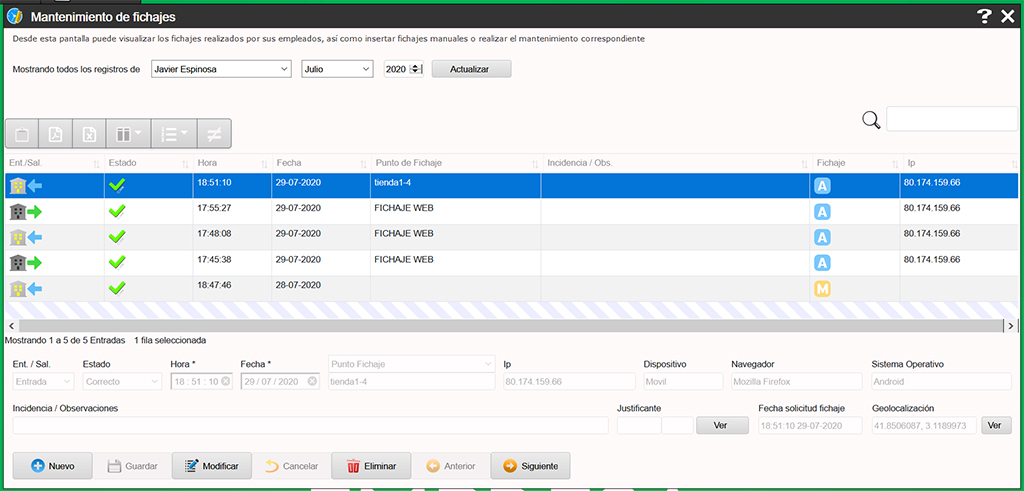Click the Modificar button
This screenshot has width=1024, height=491.
coord(211,466)
